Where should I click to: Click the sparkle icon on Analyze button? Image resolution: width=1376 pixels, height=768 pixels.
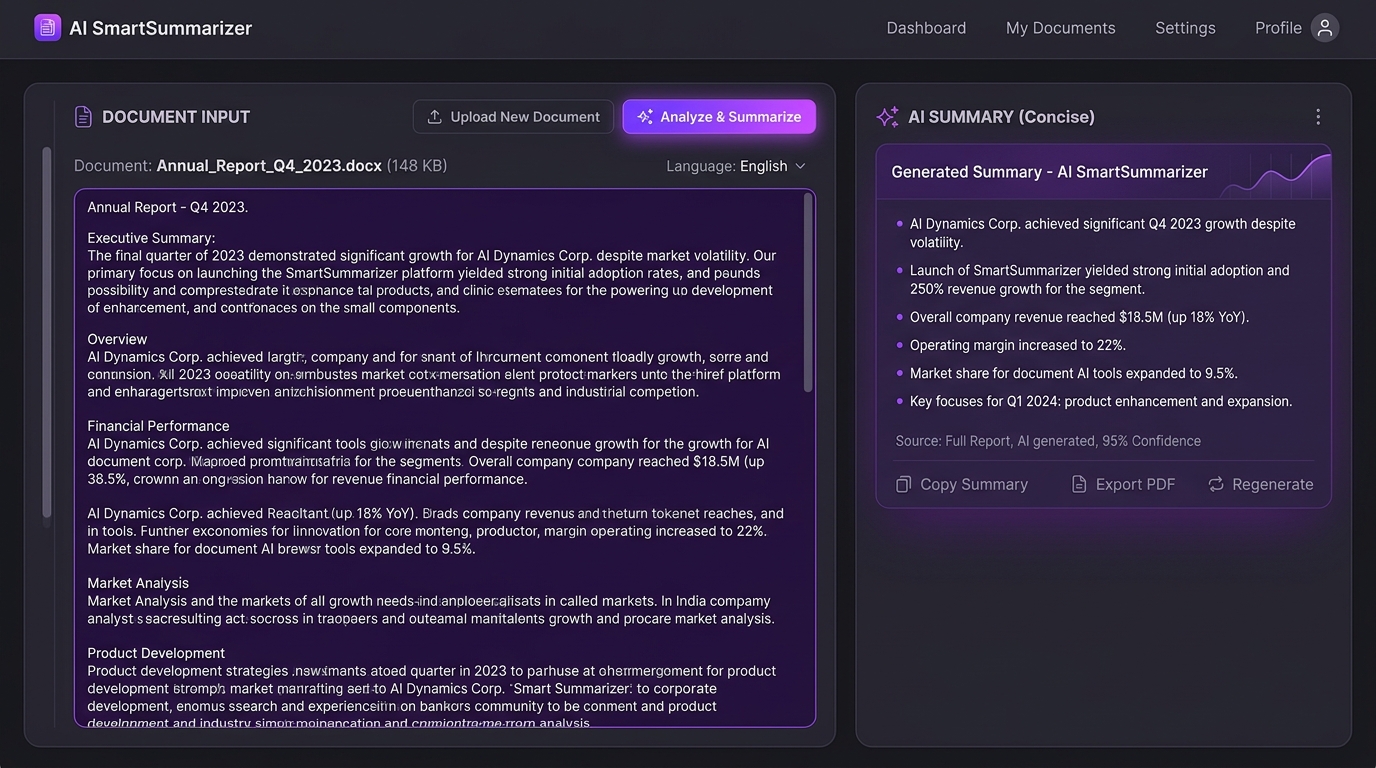(x=645, y=117)
